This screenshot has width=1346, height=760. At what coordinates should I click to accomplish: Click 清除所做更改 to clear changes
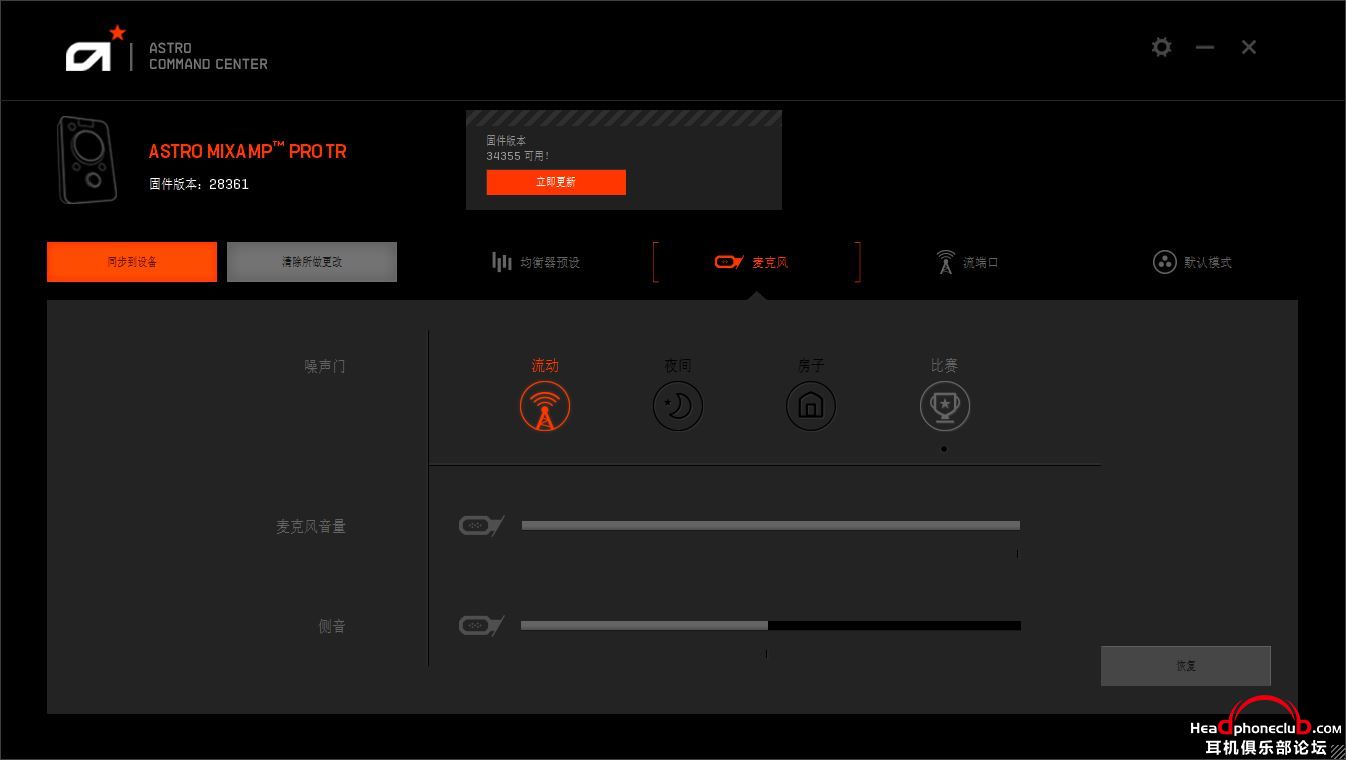point(312,262)
